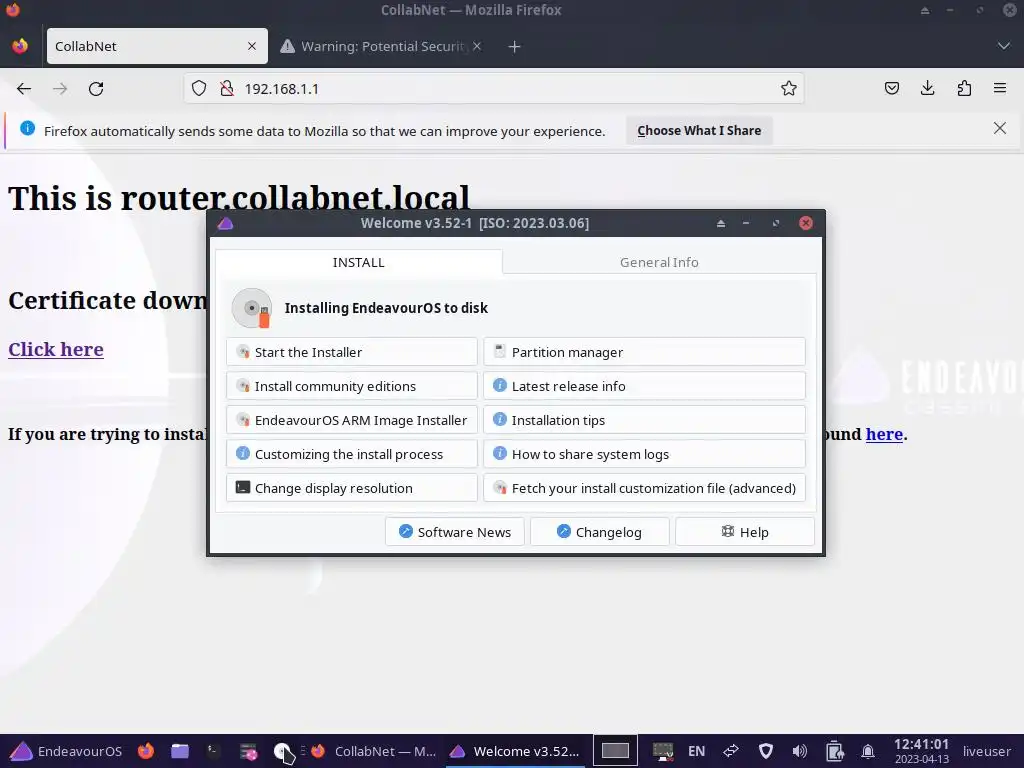Viewport: 1024px width, 768px height.
Task: Follow the 'here' link on the CollabNet page
Action: click(x=884, y=434)
